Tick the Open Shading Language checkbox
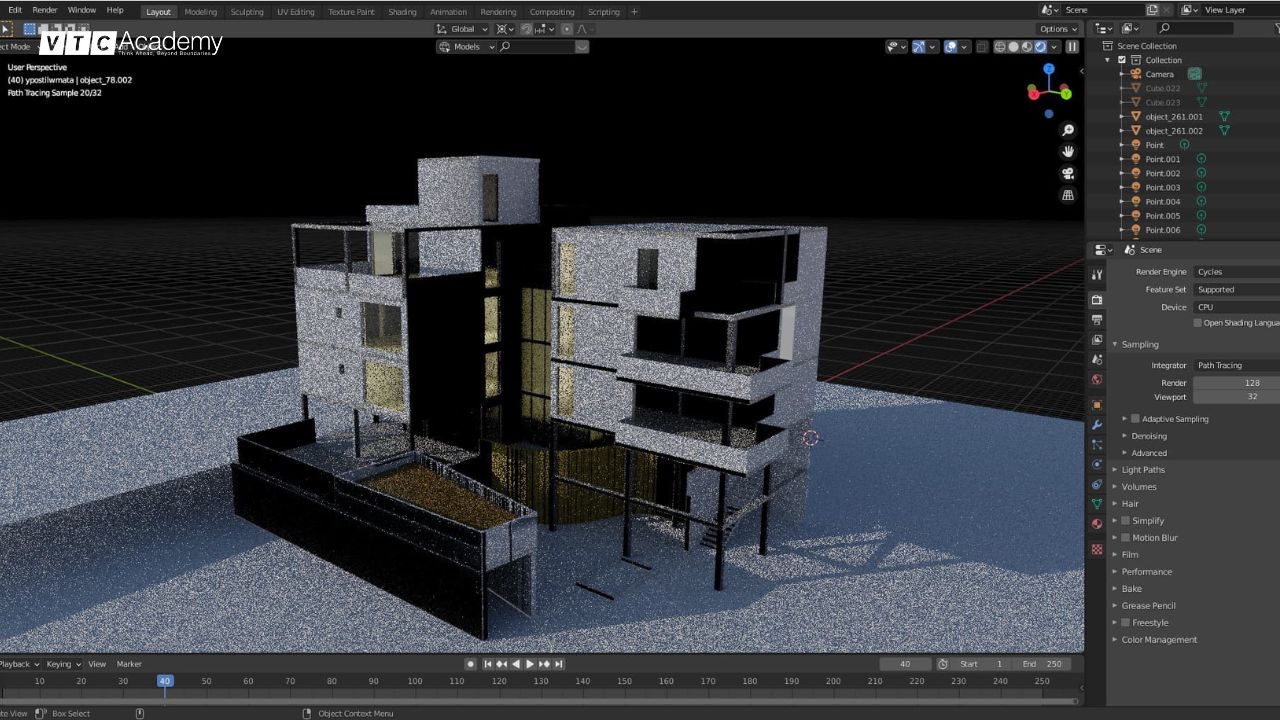The height and width of the screenshot is (720, 1280). pos(1197,322)
